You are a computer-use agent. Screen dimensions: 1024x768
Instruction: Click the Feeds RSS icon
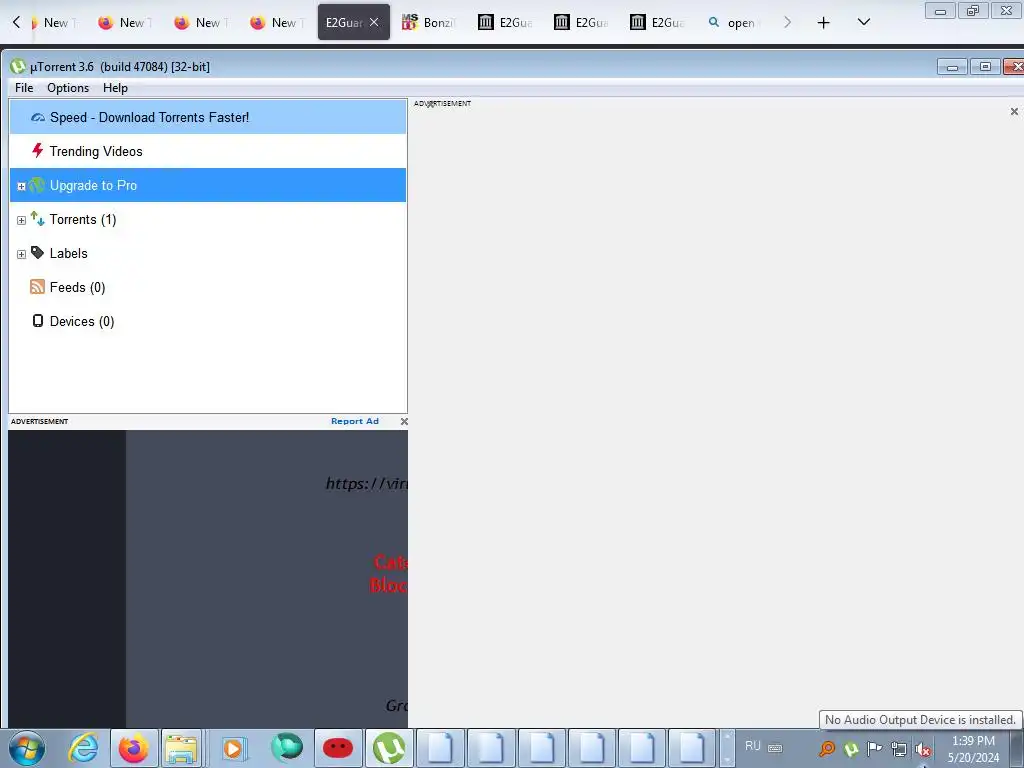pyautogui.click(x=37, y=287)
